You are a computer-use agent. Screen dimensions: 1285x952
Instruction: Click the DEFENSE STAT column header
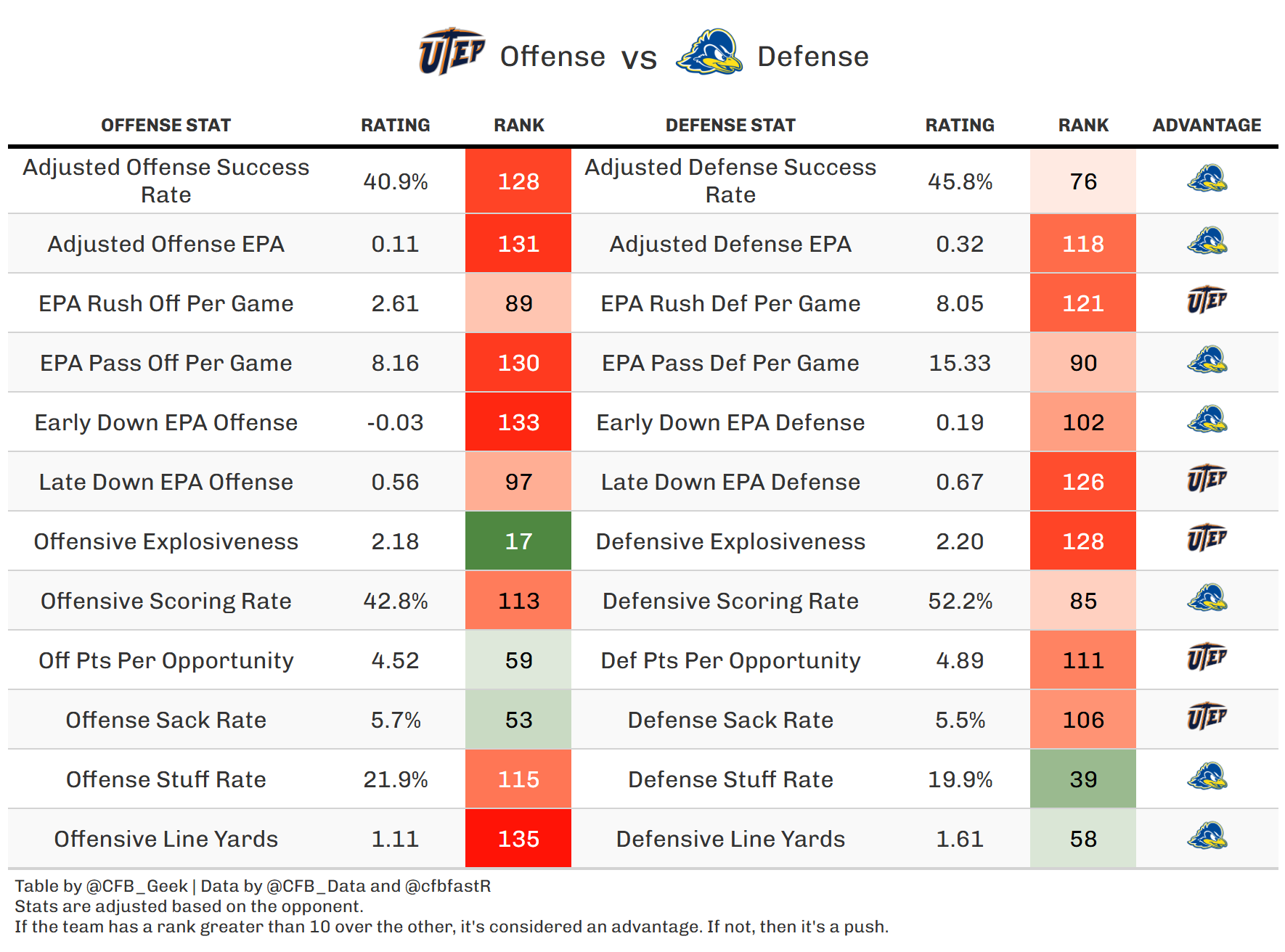[730, 126]
